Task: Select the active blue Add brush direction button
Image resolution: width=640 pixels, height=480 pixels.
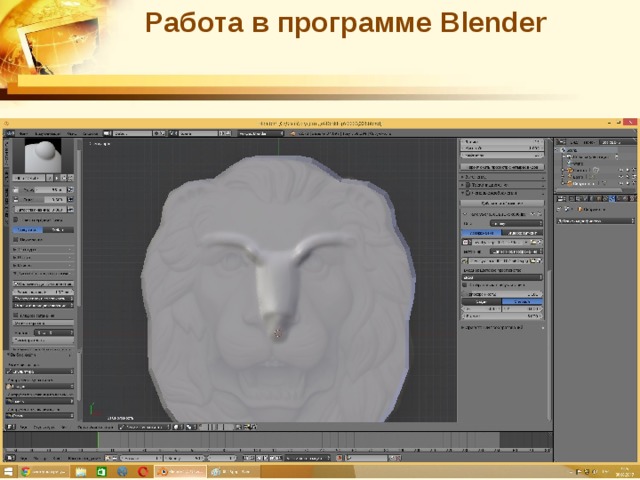Action: 27,230
